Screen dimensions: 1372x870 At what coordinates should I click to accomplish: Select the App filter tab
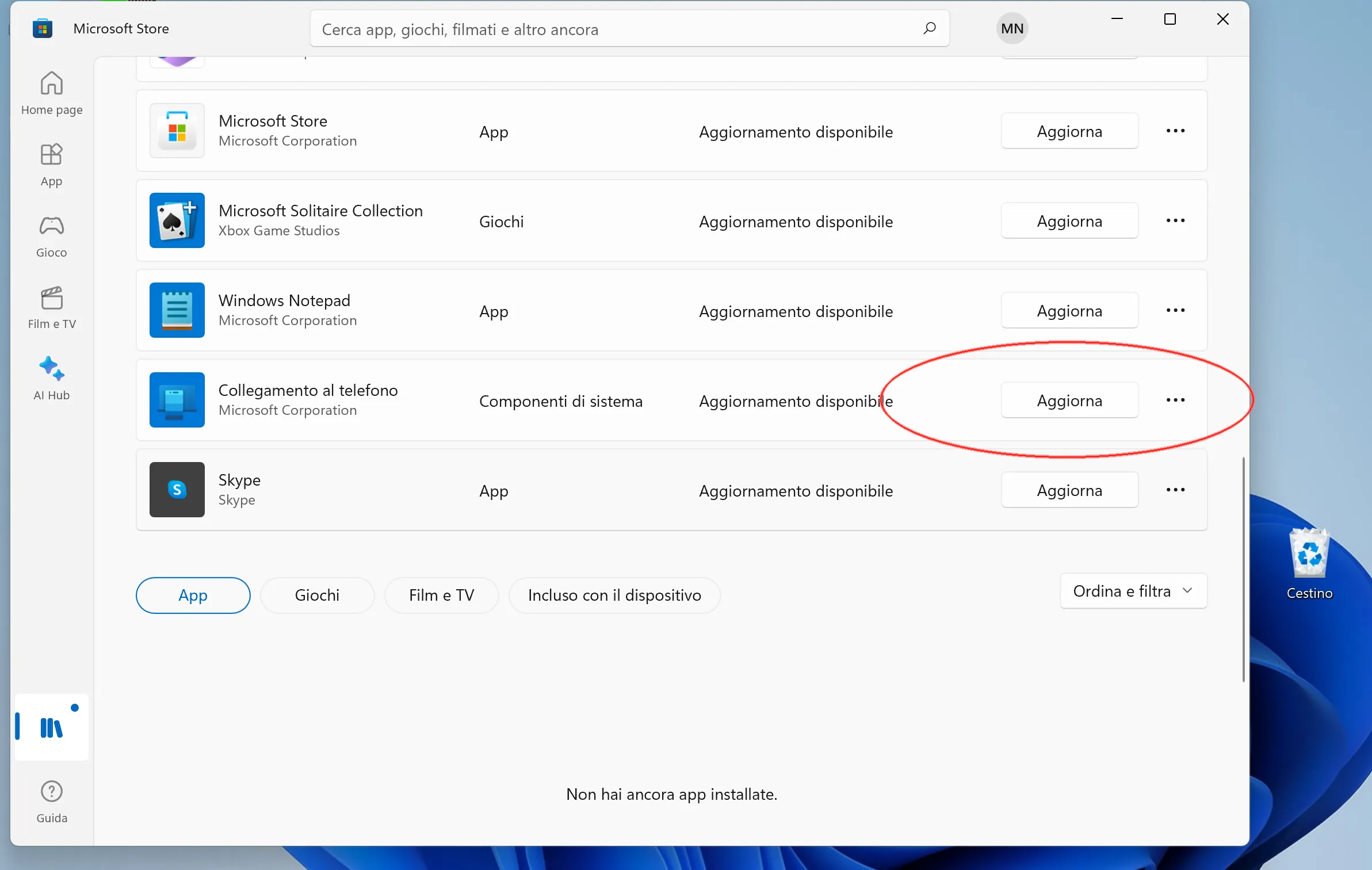pos(193,595)
